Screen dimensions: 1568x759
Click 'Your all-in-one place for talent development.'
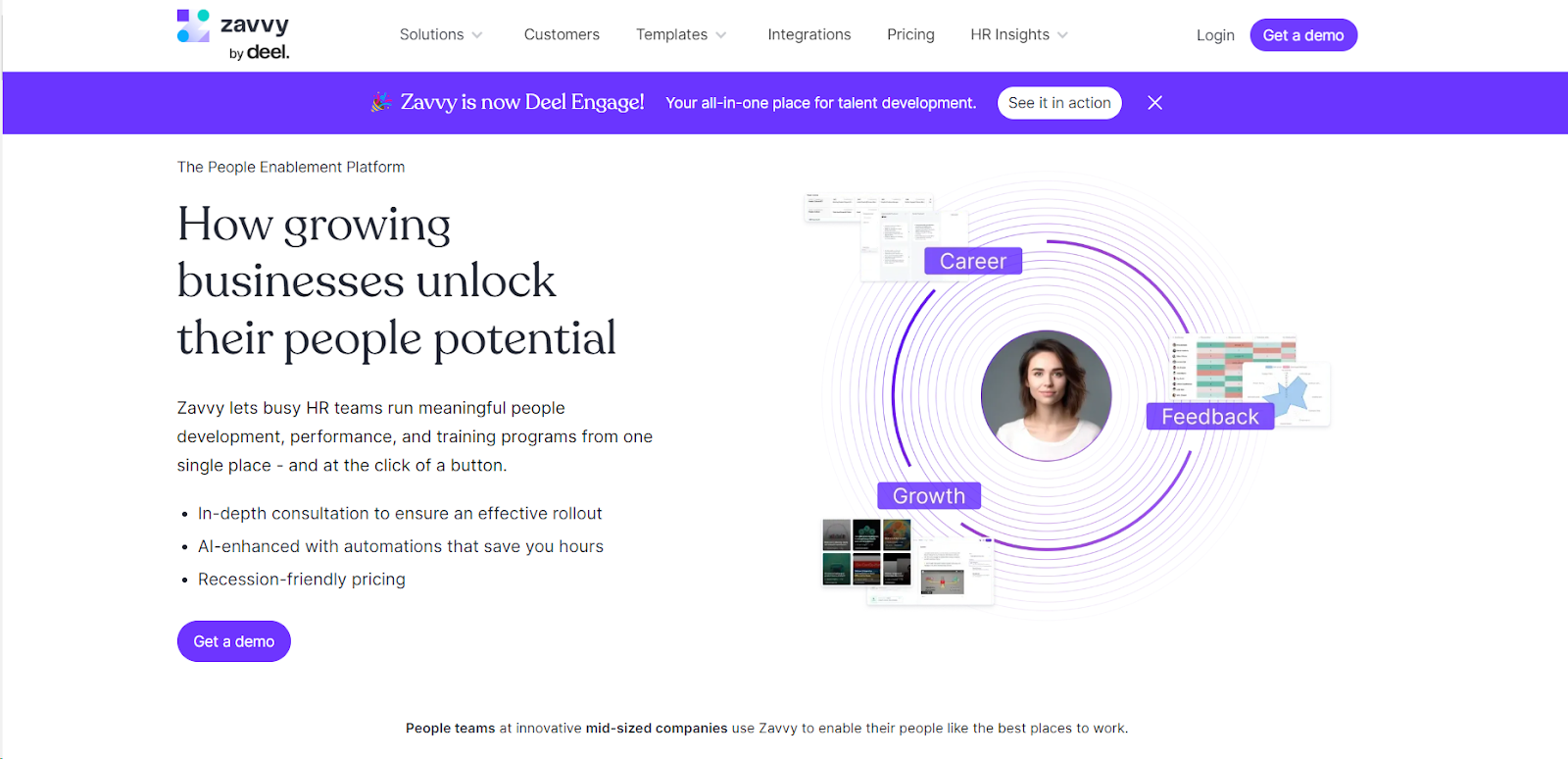click(821, 103)
